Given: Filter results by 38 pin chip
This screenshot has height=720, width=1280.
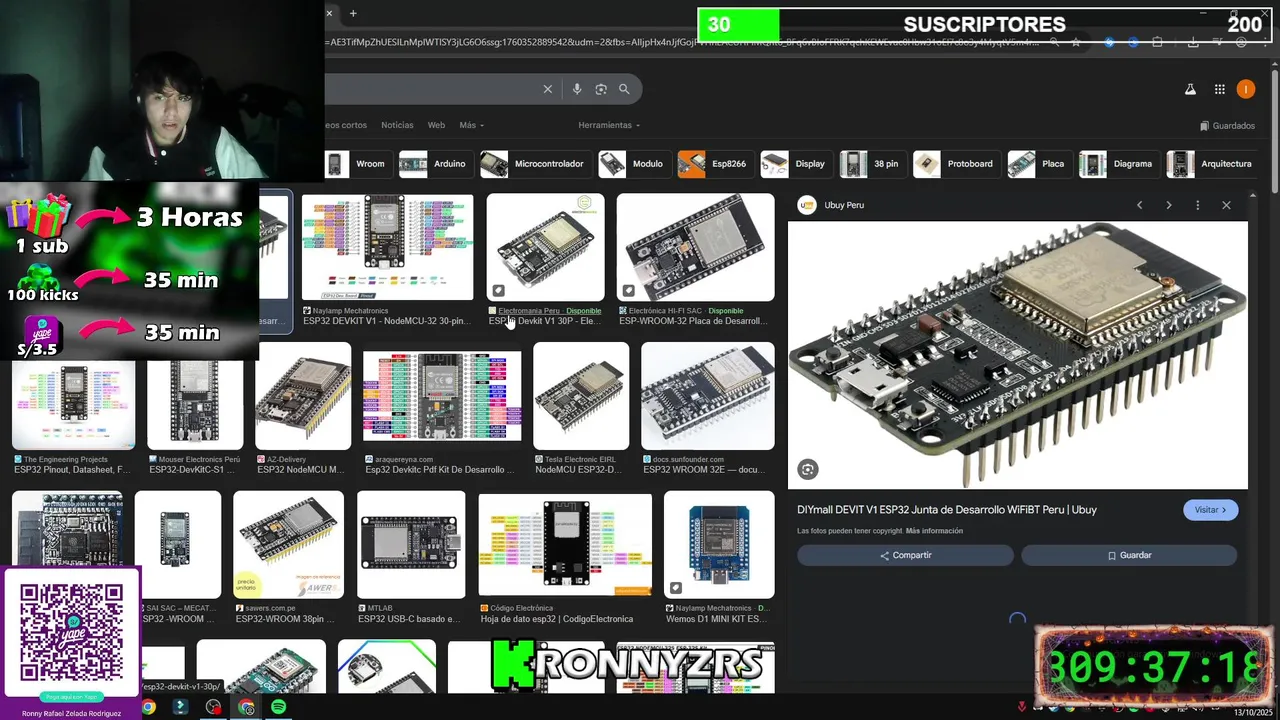Looking at the screenshot, I should [871, 164].
